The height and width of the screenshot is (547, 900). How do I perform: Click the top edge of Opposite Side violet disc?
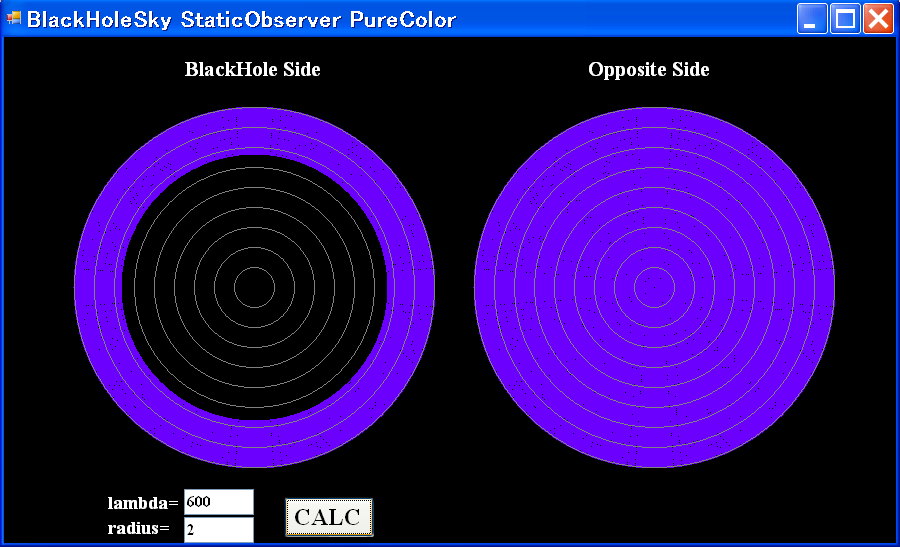coord(654,111)
